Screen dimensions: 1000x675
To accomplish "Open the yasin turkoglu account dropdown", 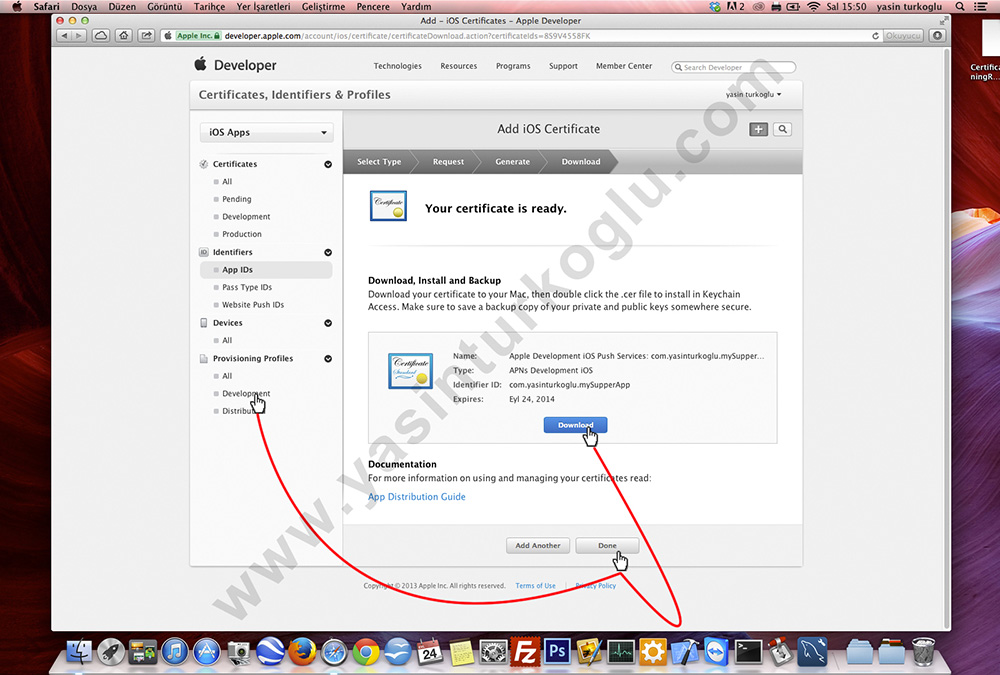I will click(x=753, y=94).
